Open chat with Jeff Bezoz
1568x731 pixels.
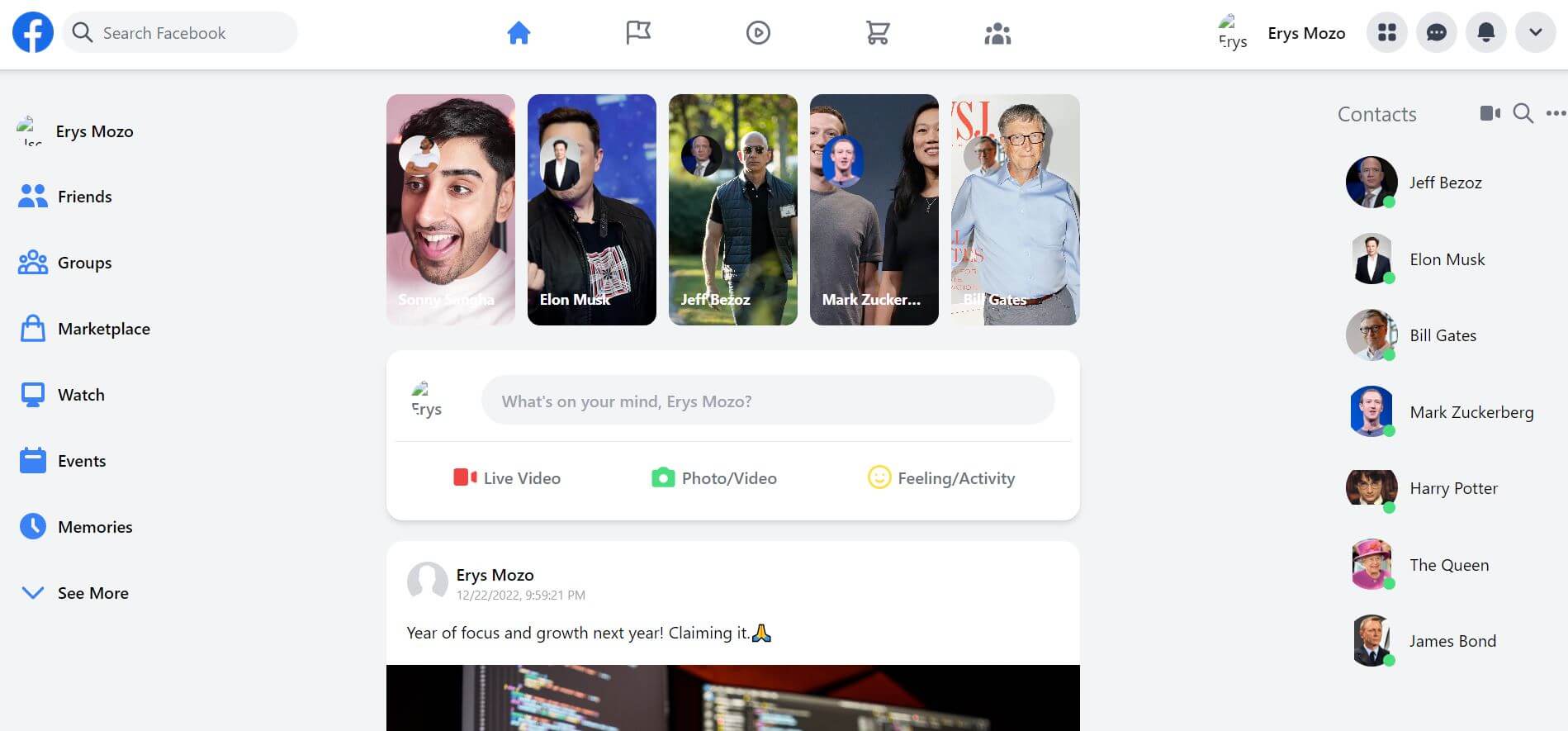coord(1415,183)
